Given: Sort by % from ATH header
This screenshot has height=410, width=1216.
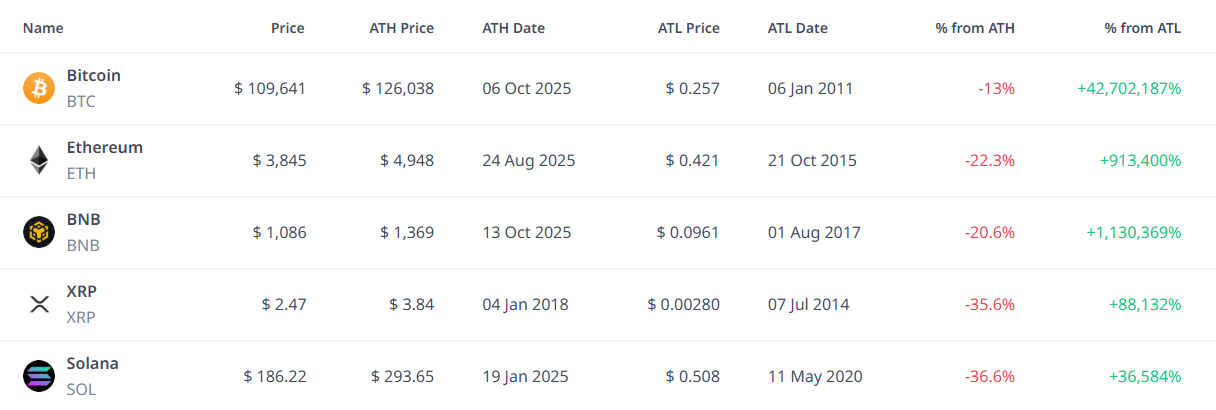Looking at the screenshot, I should click(x=975, y=28).
